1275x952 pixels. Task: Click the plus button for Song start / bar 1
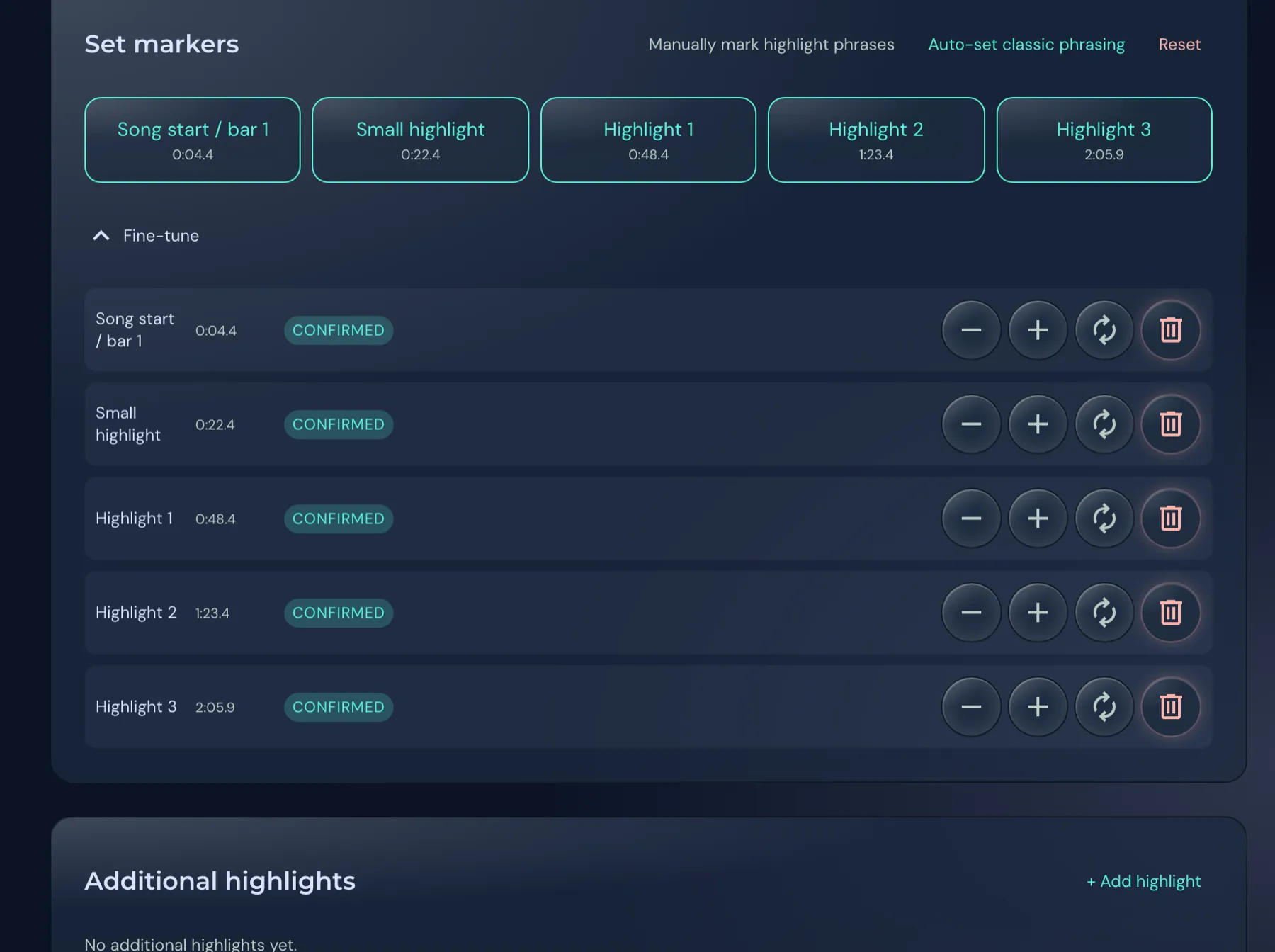(1038, 330)
